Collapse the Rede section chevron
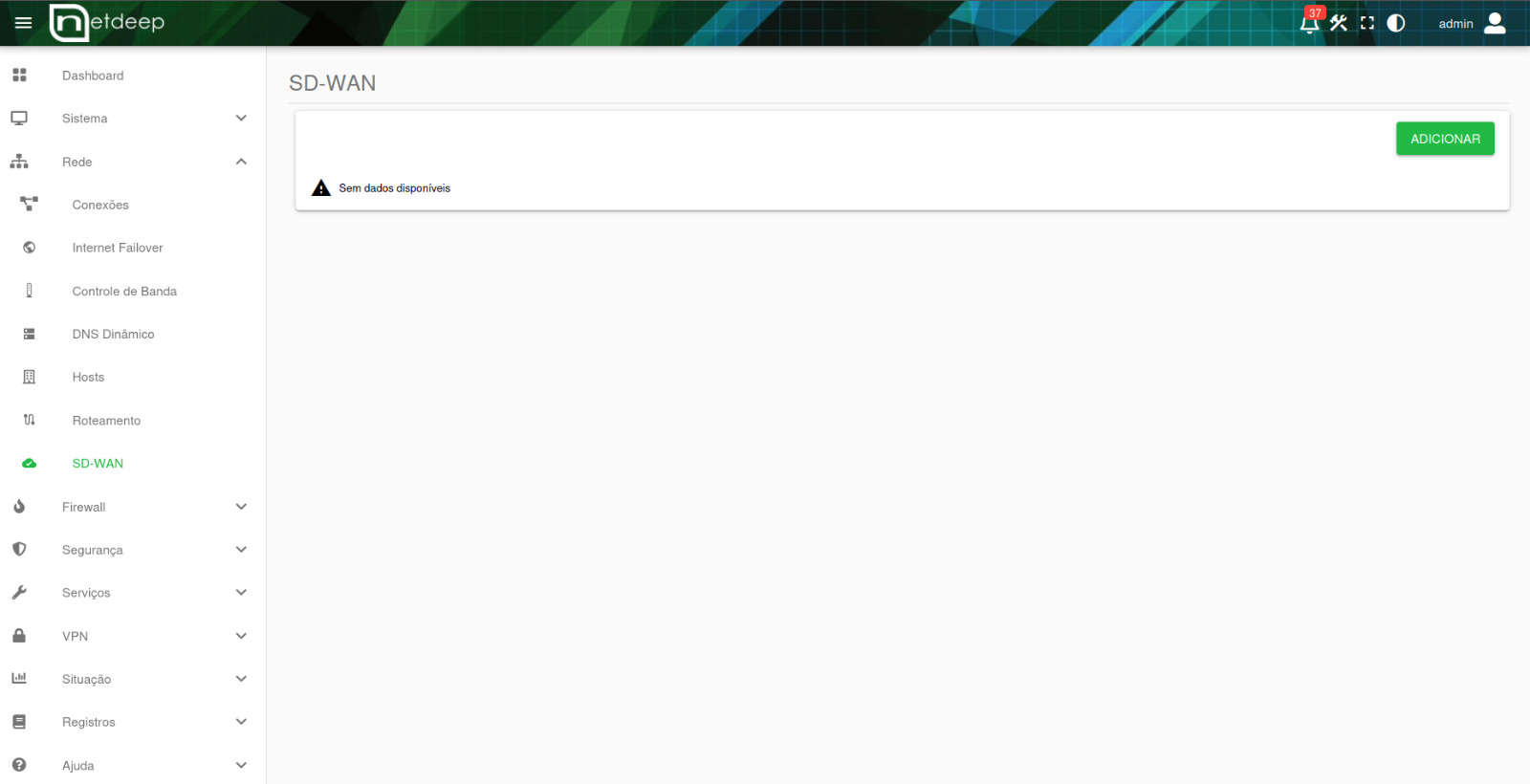This screenshot has height=784, width=1530. 241,162
